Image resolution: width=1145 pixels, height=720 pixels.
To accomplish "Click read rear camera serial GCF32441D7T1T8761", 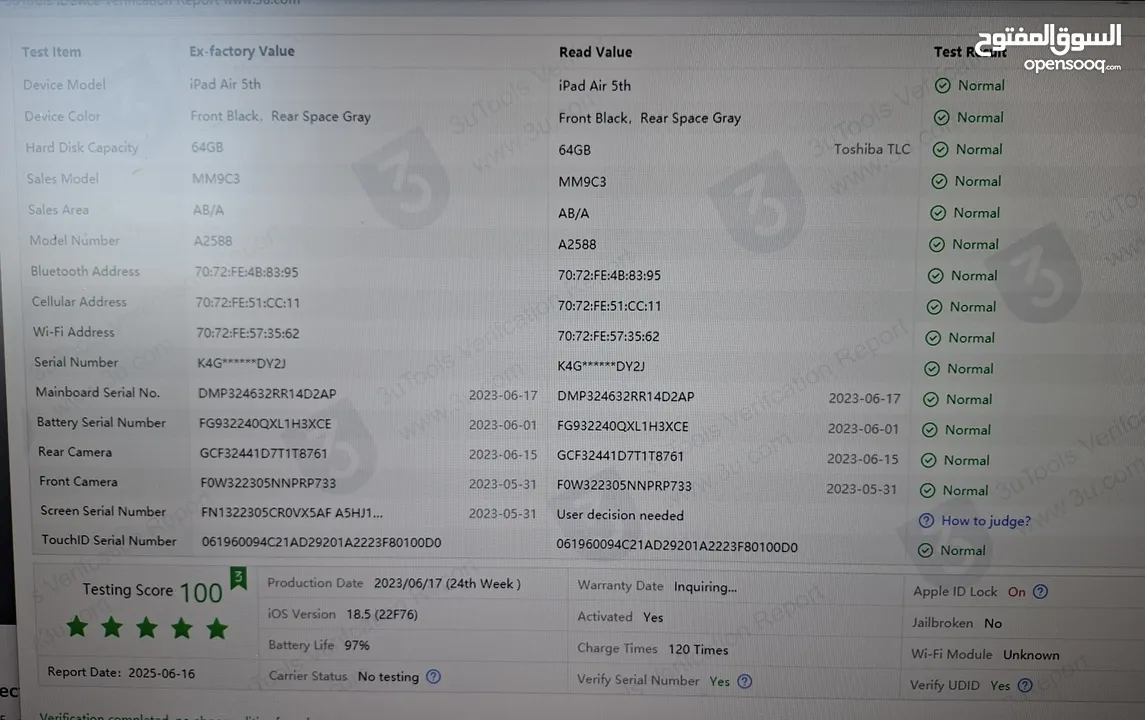I will (x=620, y=456).
